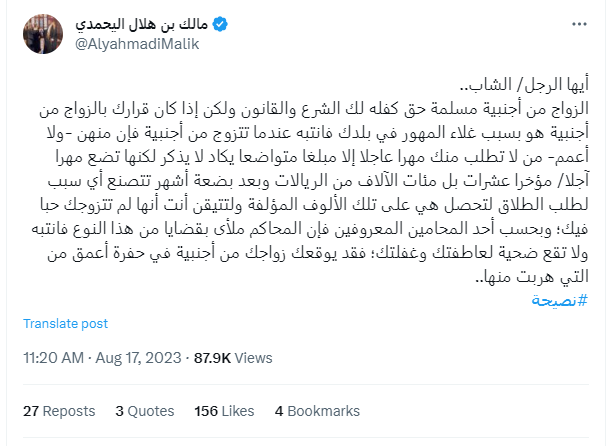Click the word Bookmarks in the stats row
Viewport: 609px width, 446px height.
pyautogui.click(x=324, y=410)
